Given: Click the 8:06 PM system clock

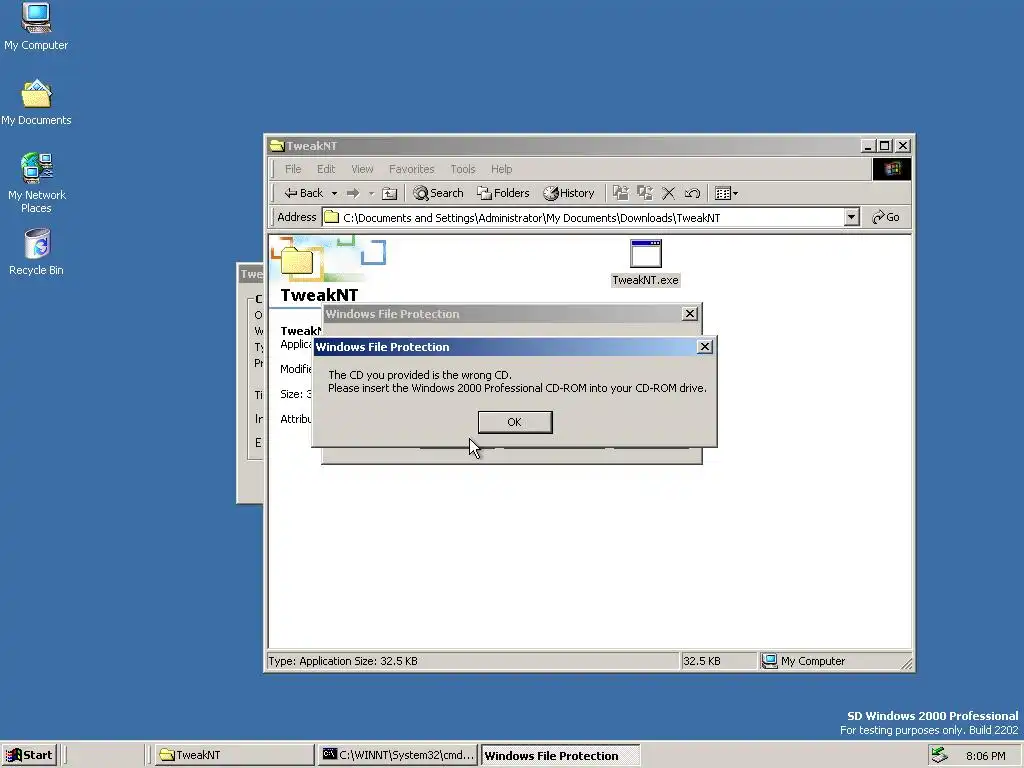Looking at the screenshot, I should tap(985, 756).
